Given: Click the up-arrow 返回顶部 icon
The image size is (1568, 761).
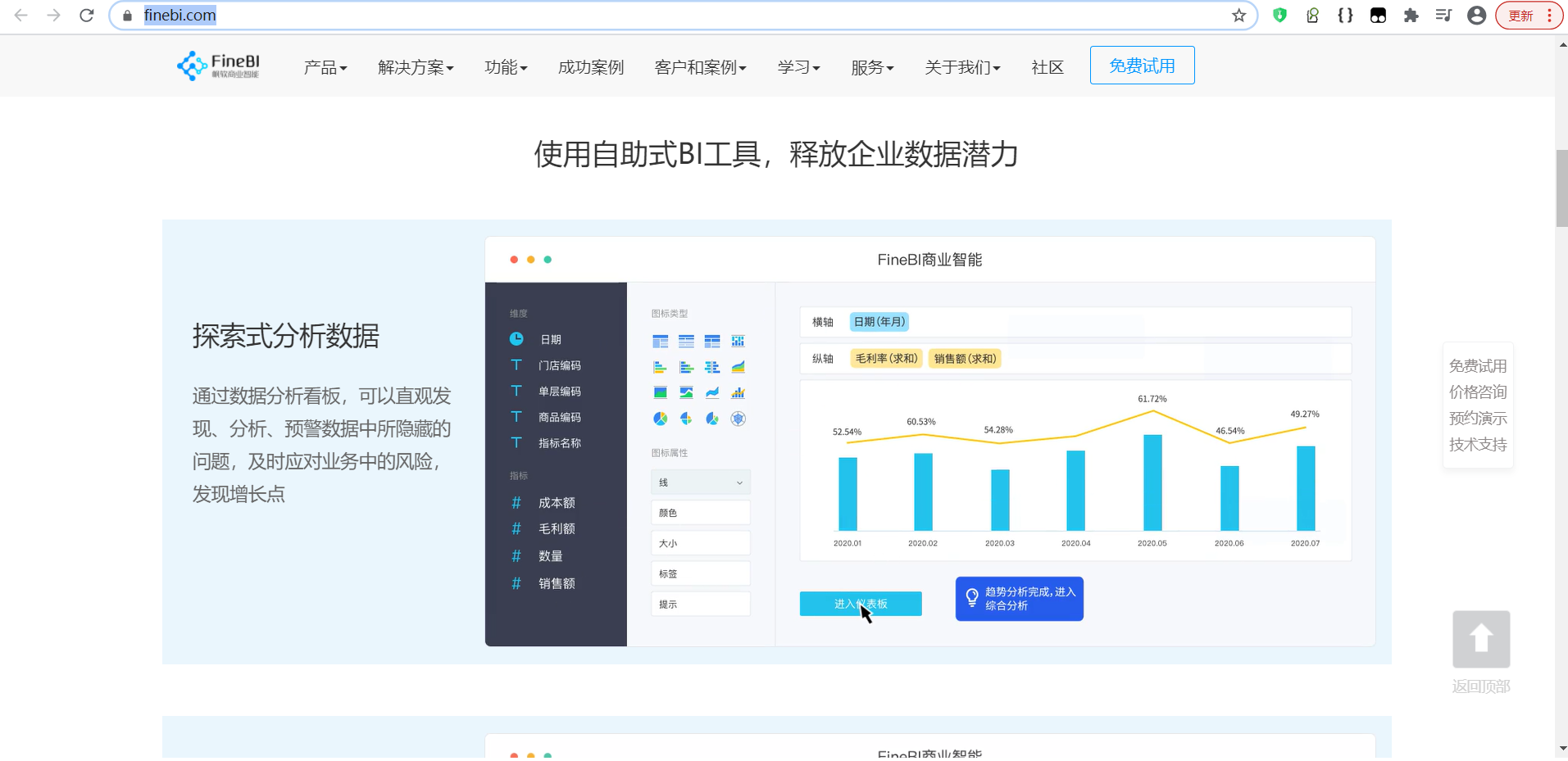Looking at the screenshot, I should [x=1479, y=639].
